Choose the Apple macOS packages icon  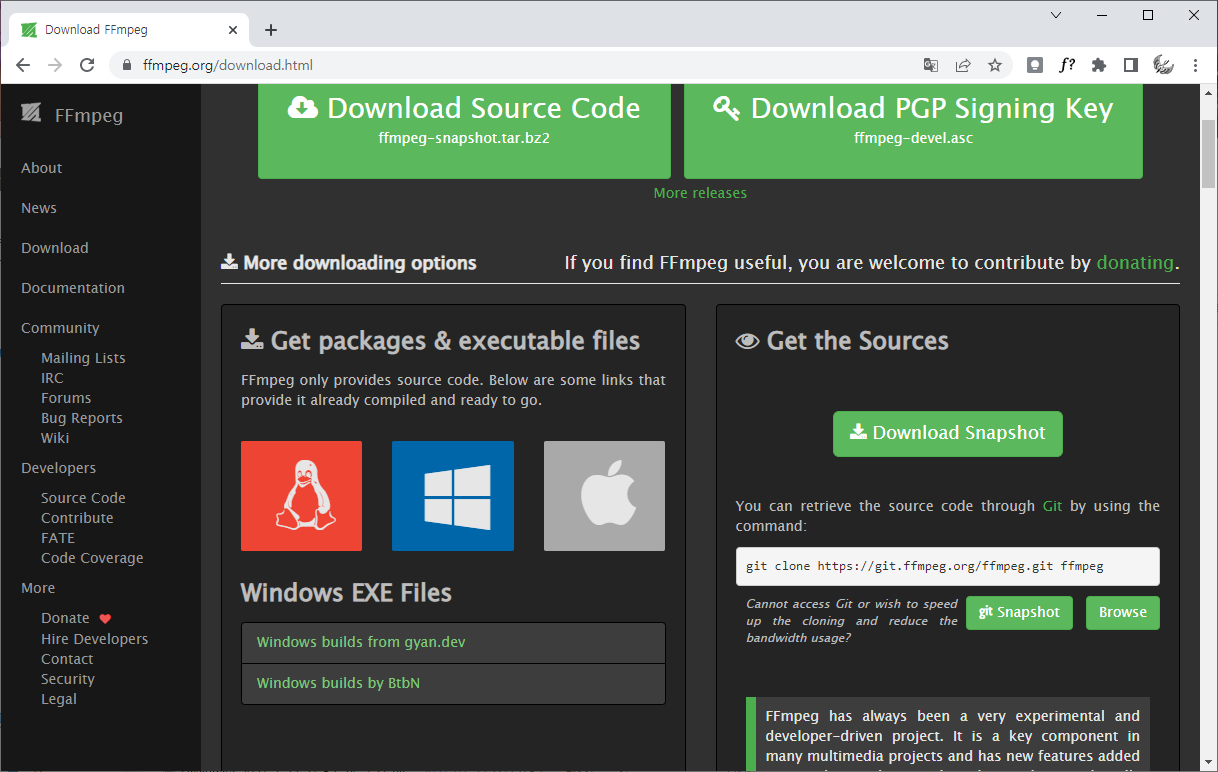(604, 496)
